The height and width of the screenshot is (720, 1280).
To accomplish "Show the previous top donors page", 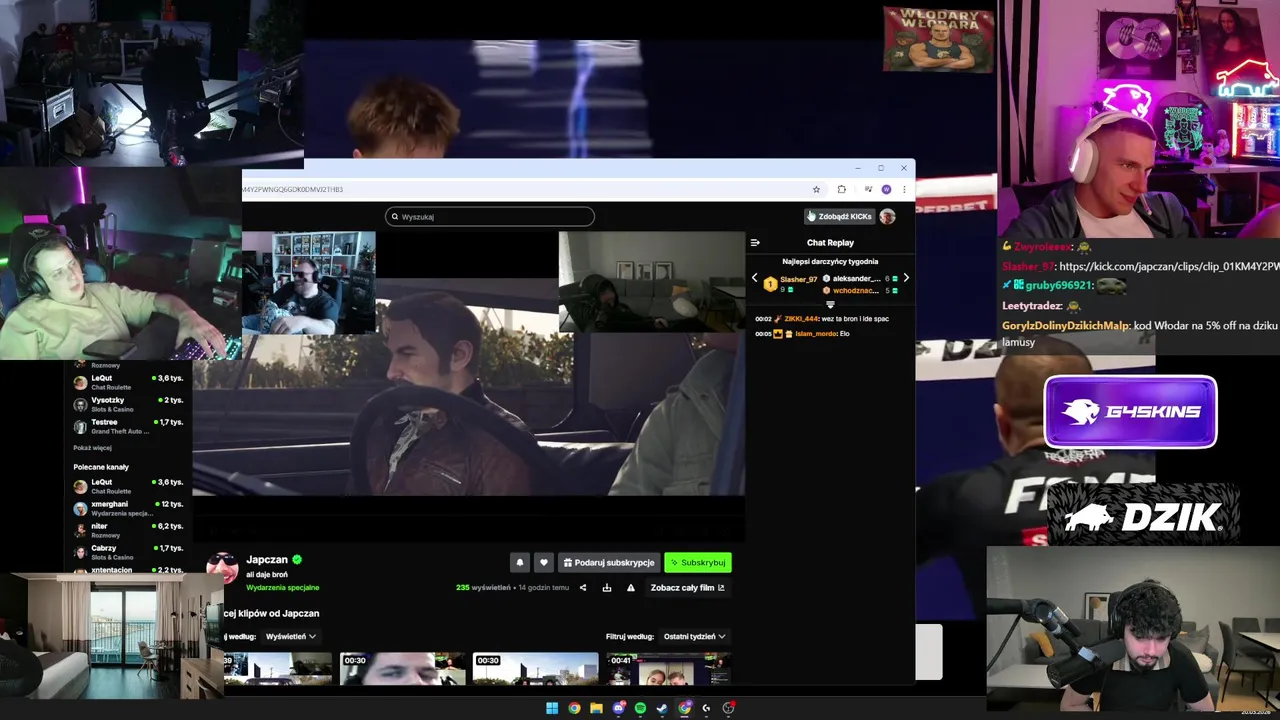I will coord(755,278).
